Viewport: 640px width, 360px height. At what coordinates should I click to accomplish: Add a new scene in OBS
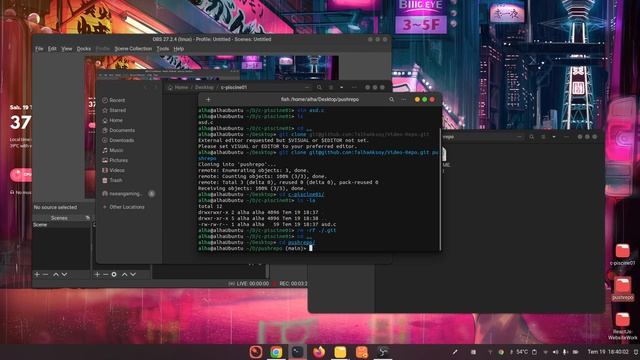click(x=37, y=275)
